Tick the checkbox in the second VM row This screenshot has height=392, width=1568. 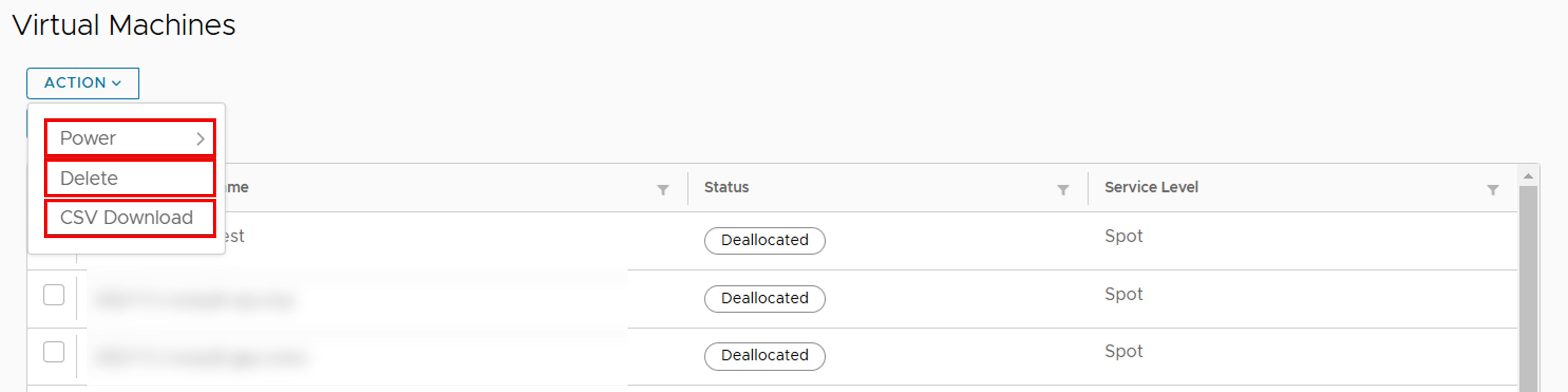click(53, 295)
